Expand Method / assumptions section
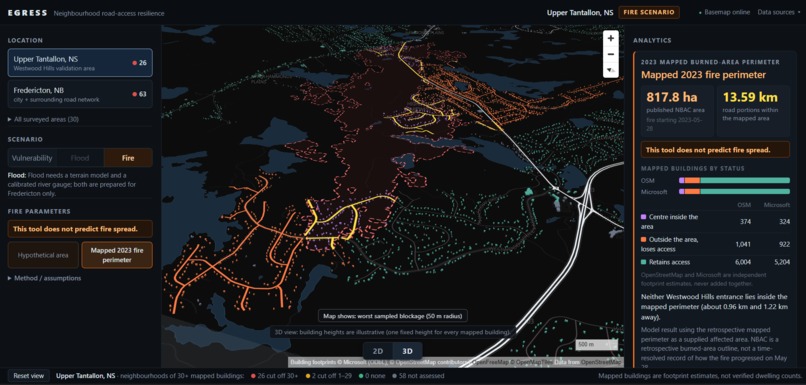 (x=44, y=278)
